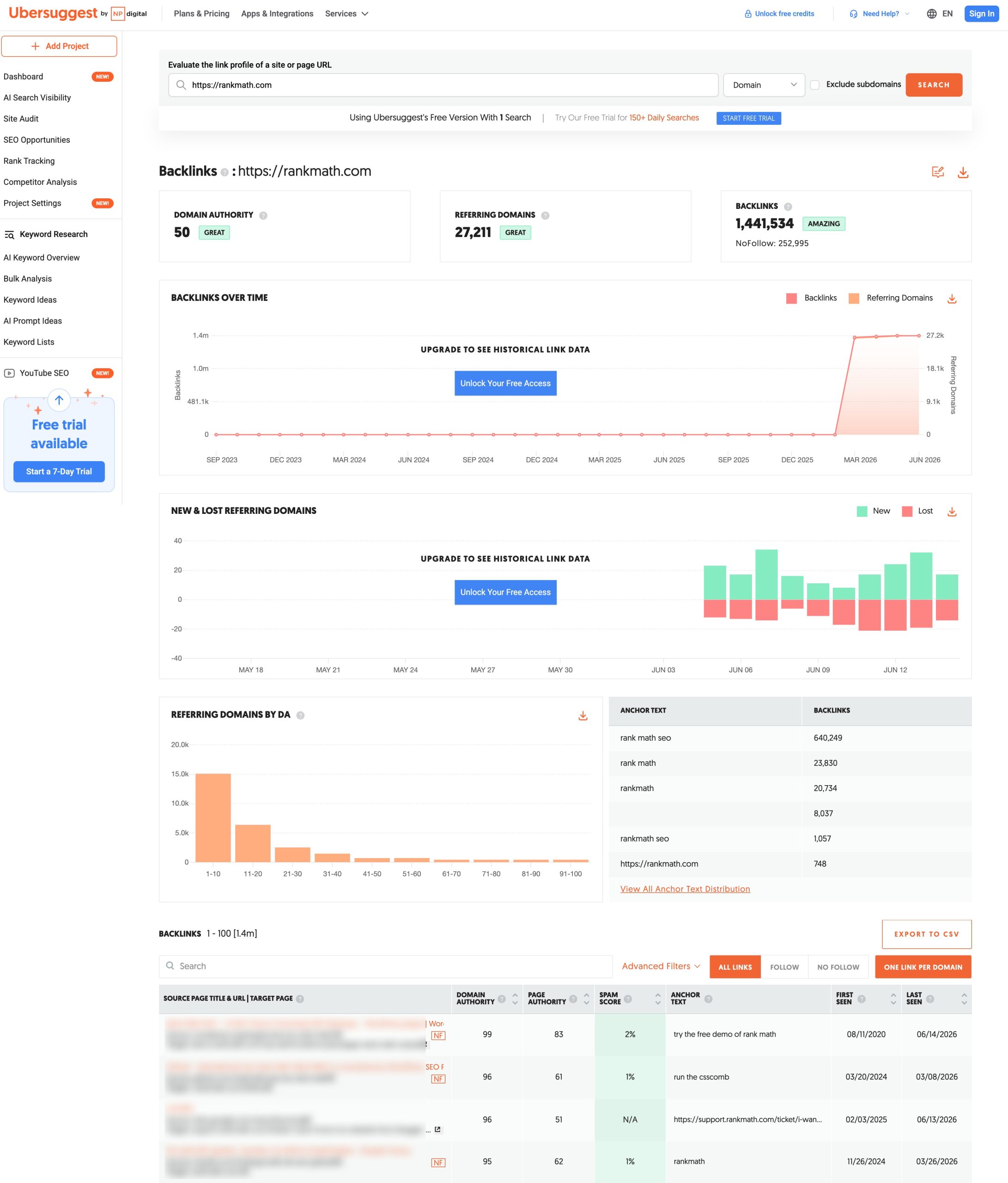Open the external link icon in third backlink row
Screen dimensions: 1008x1183
click(437, 1129)
